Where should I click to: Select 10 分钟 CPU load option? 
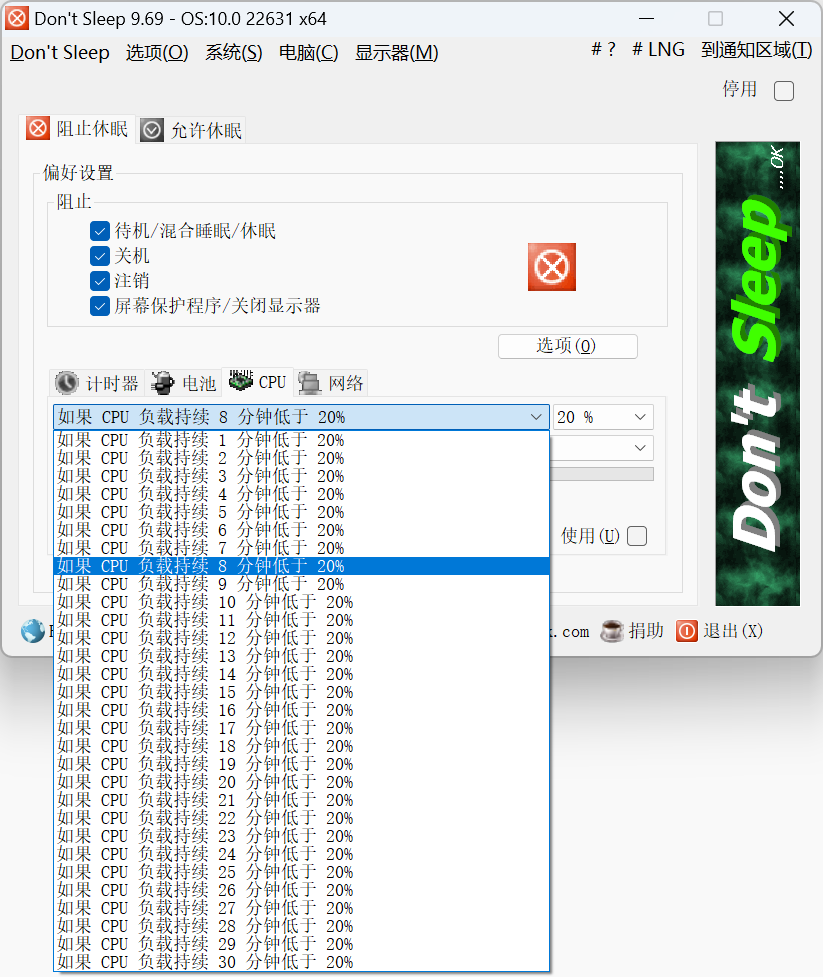point(302,603)
